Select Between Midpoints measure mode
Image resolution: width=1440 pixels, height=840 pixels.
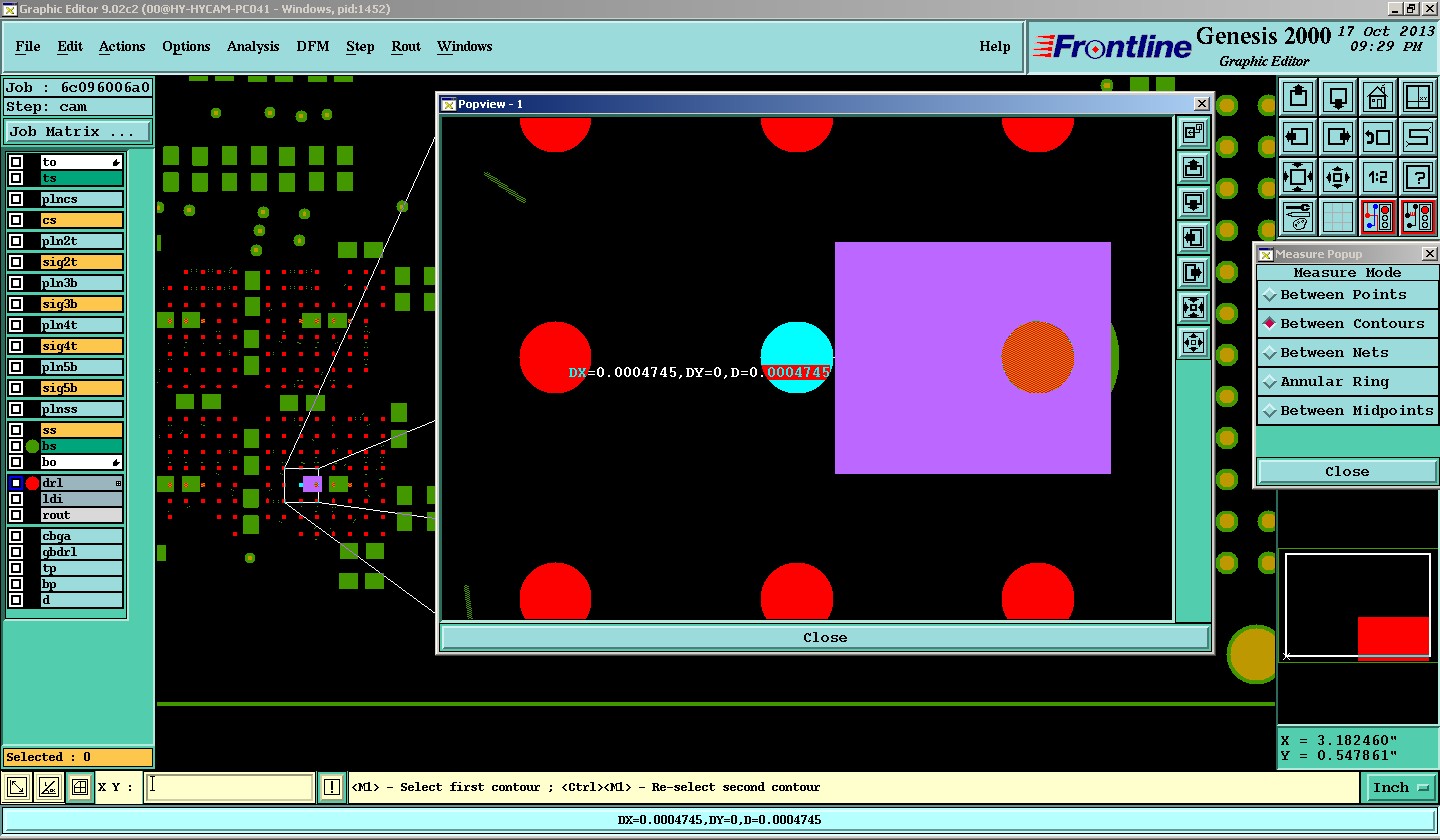[x=1347, y=411]
